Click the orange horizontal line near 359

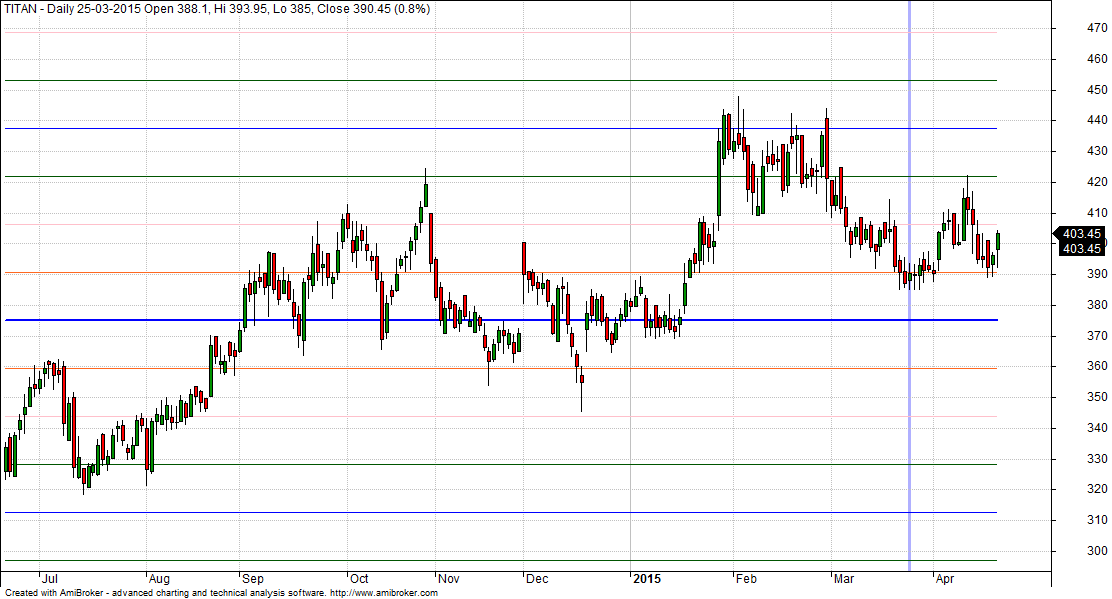click(300, 368)
